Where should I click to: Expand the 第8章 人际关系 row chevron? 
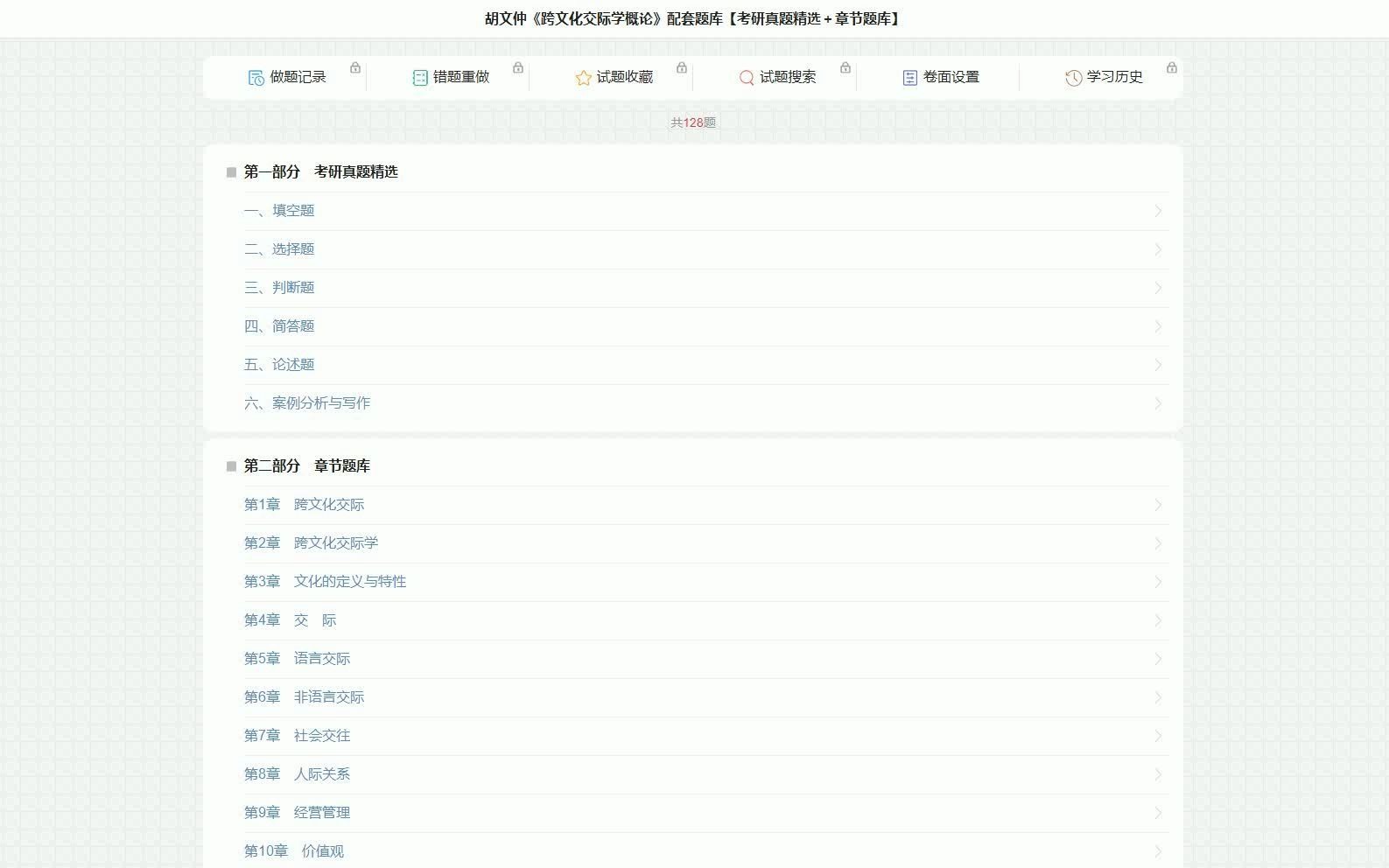(x=1158, y=774)
